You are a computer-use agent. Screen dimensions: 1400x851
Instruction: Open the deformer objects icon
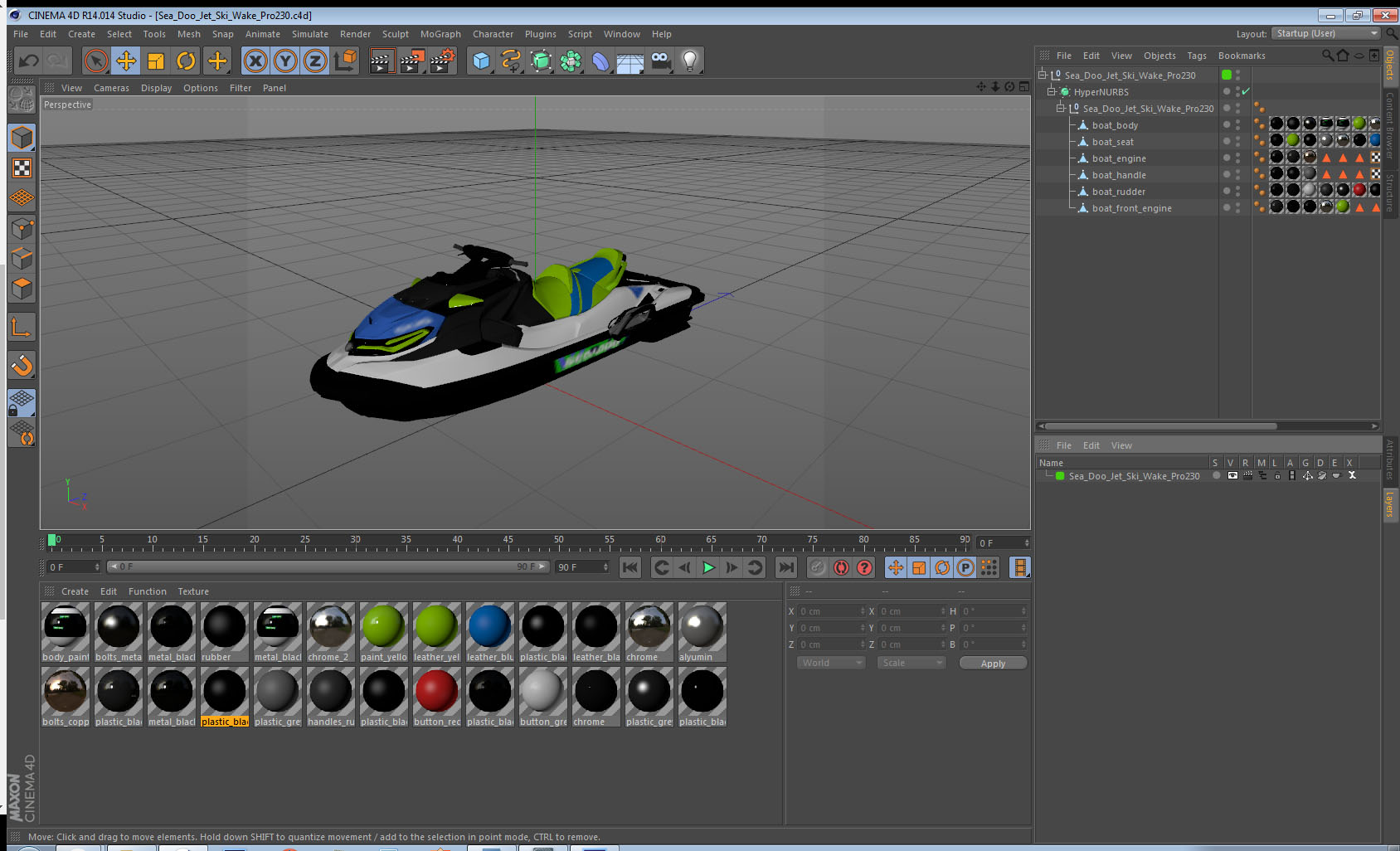pyautogui.click(x=600, y=61)
